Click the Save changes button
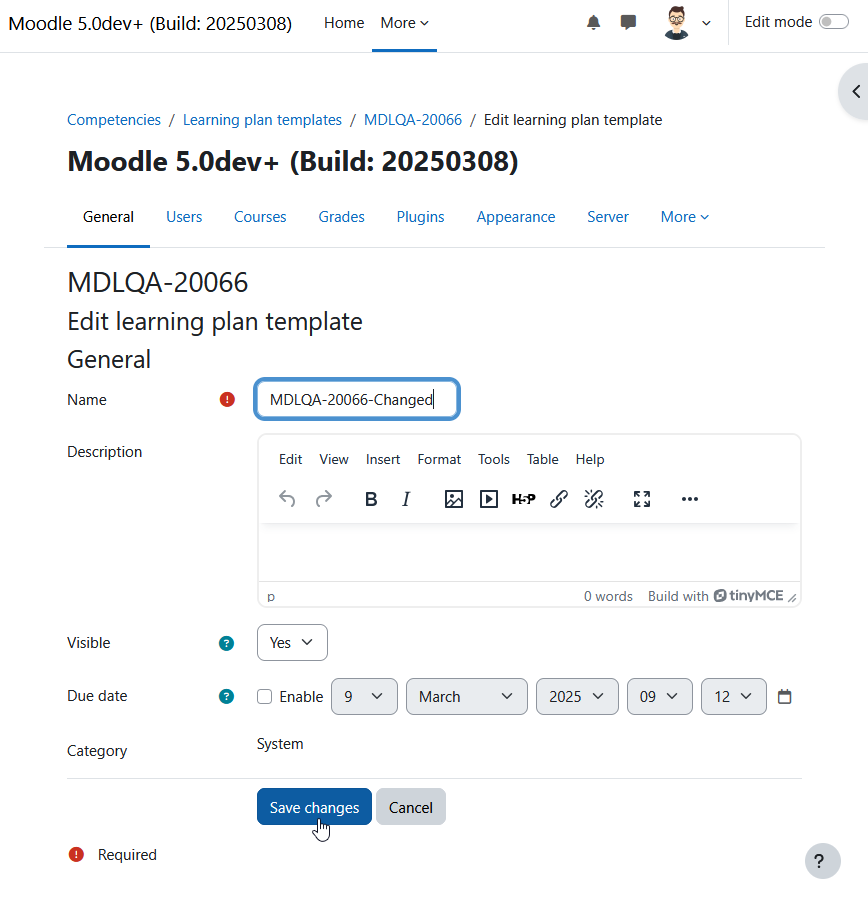Viewport: 868px width, 897px height. pos(314,807)
